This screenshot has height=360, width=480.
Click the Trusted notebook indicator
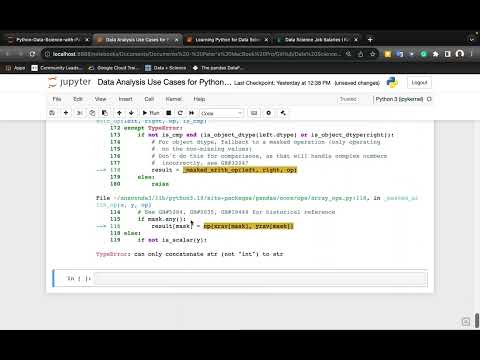pyautogui.click(x=348, y=99)
